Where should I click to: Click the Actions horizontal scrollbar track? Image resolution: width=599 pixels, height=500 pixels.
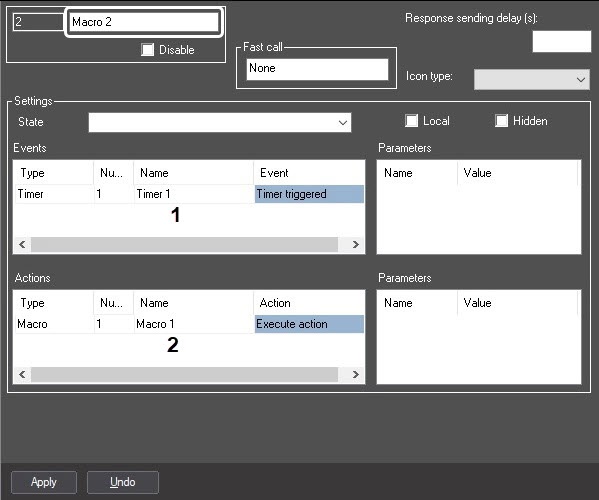point(185,374)
